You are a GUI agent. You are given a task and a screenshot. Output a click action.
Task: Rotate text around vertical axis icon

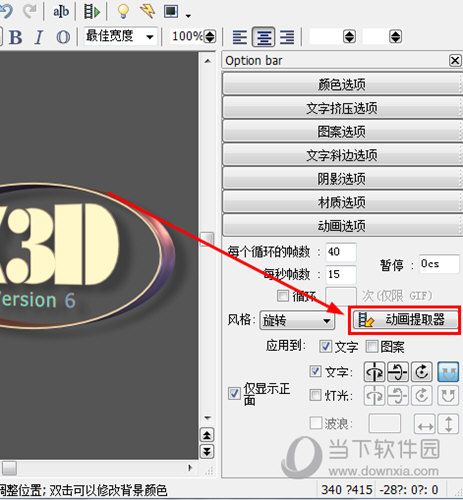click(374, 372)
